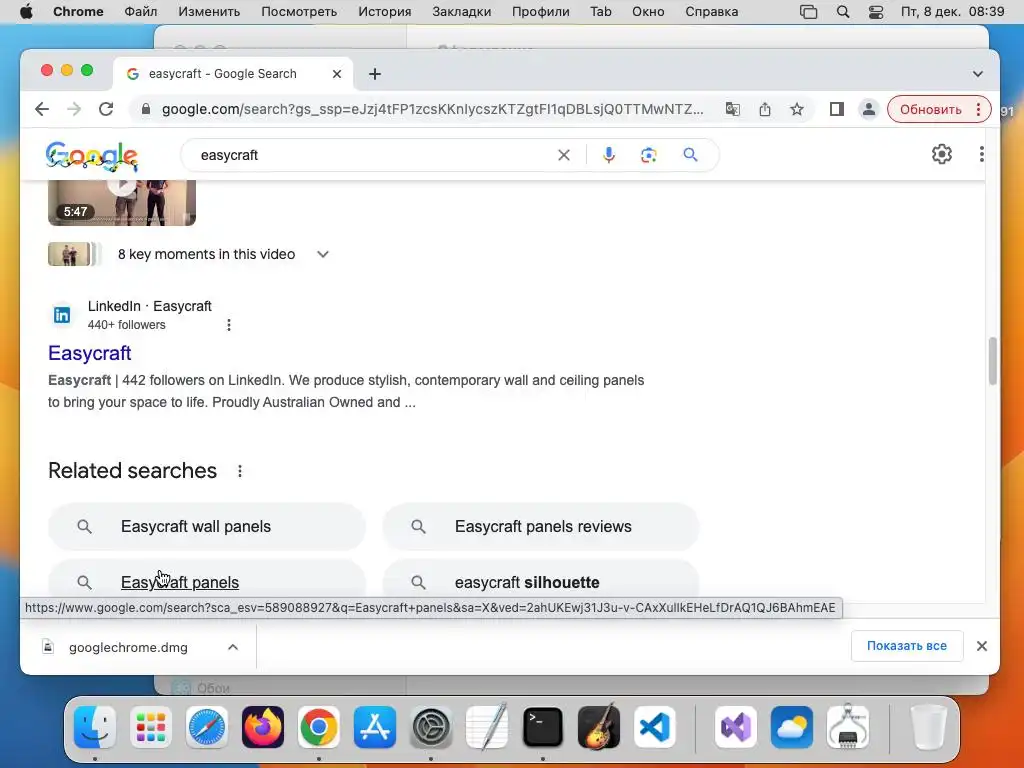The height and width of the screenshot is (768, 1024).
Task: Open System Settings from the dock
Action: 431,727
